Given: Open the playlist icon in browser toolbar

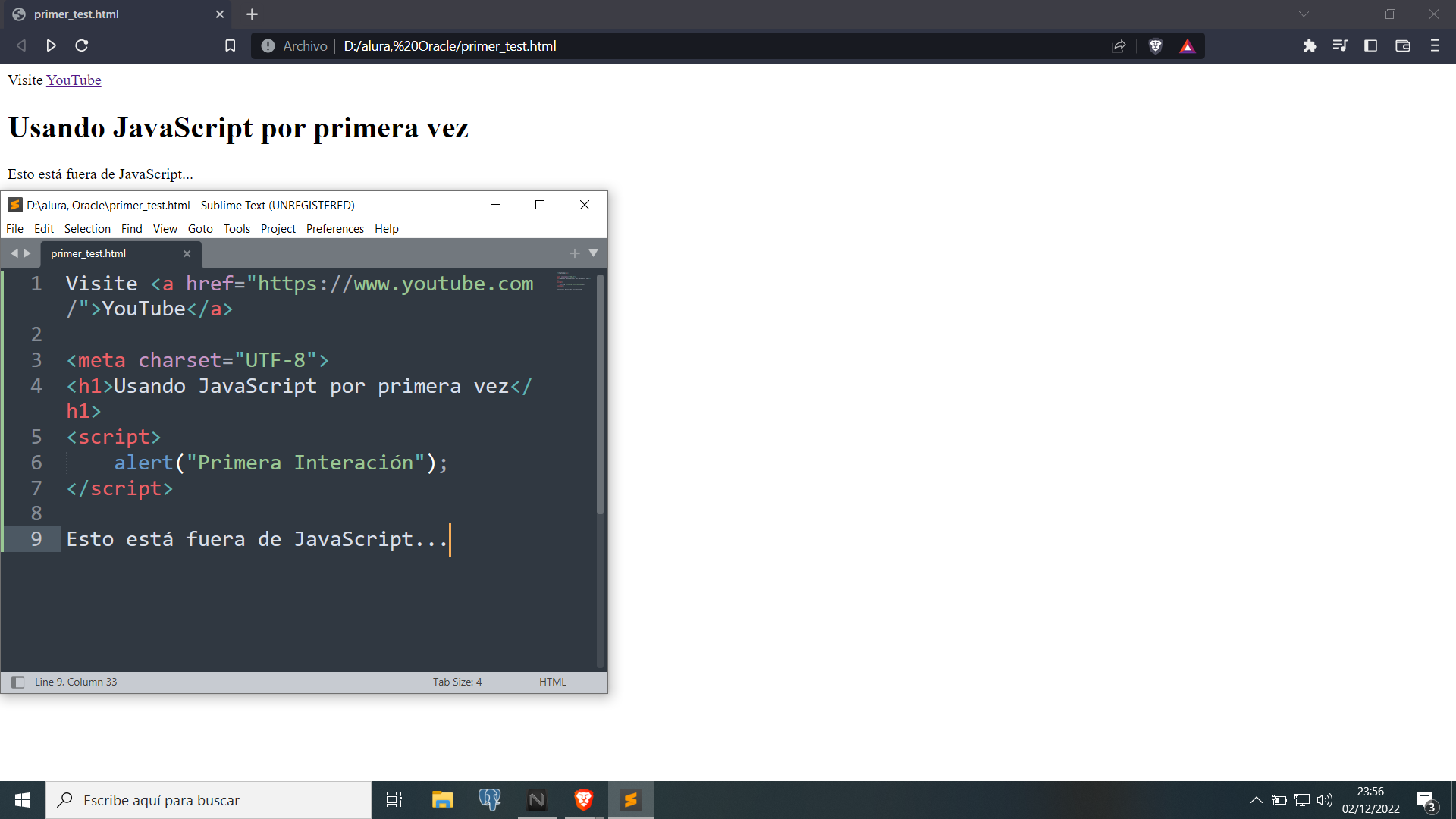Looking at the screenshot, I should tap(1340, 45).
